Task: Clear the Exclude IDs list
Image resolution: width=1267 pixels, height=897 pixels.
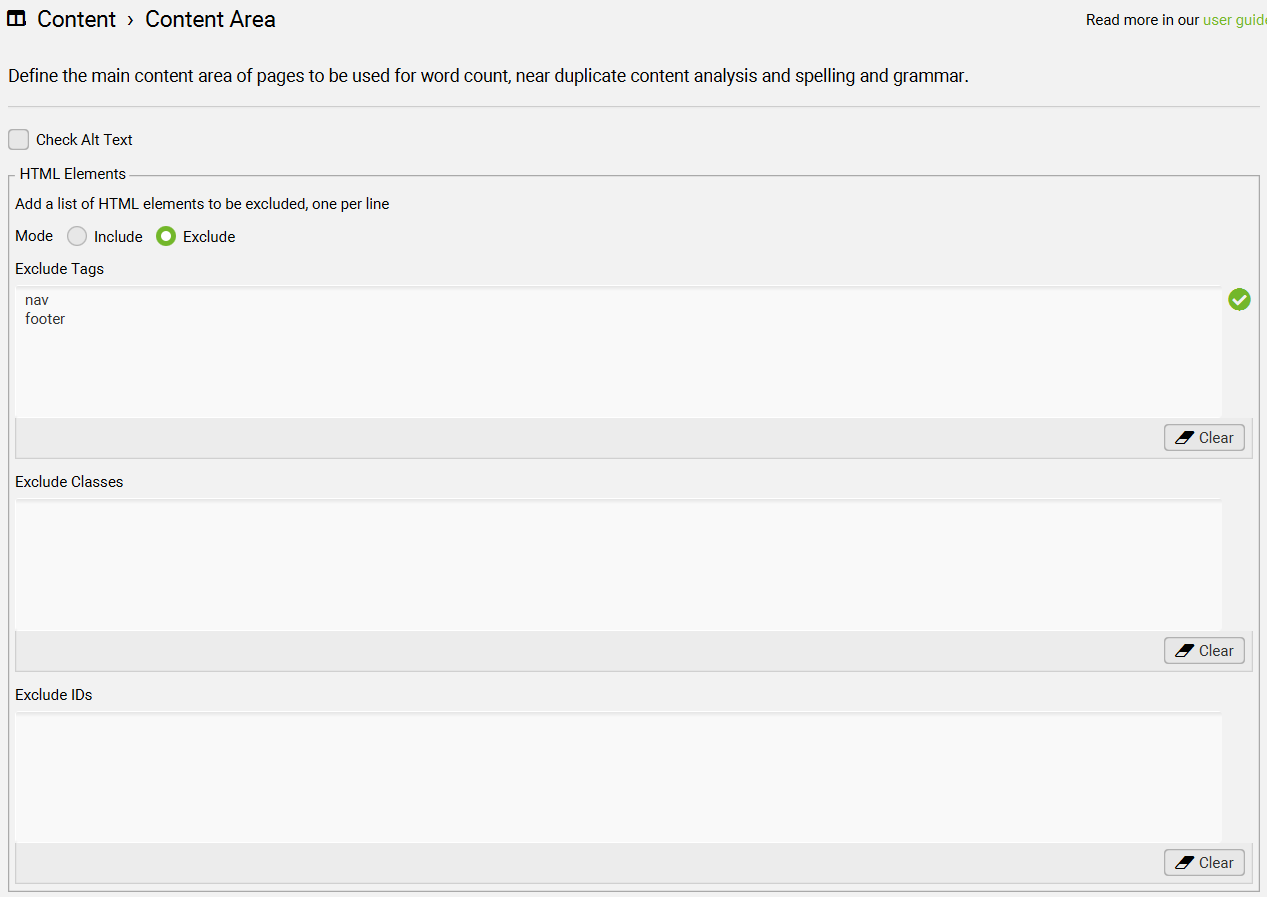Action: click(x=1204, y=863)
